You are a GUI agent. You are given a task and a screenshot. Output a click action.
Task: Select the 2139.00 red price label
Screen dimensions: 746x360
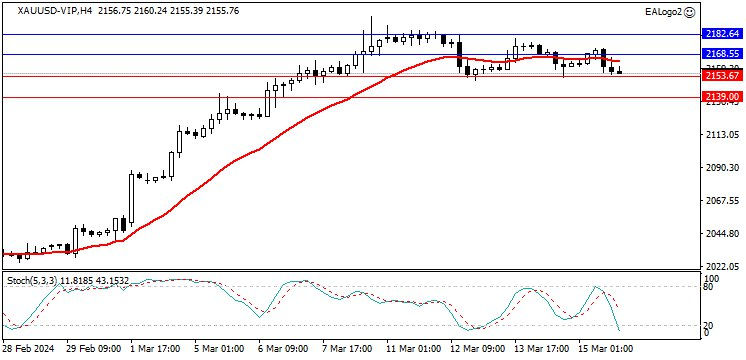(722, 97)
